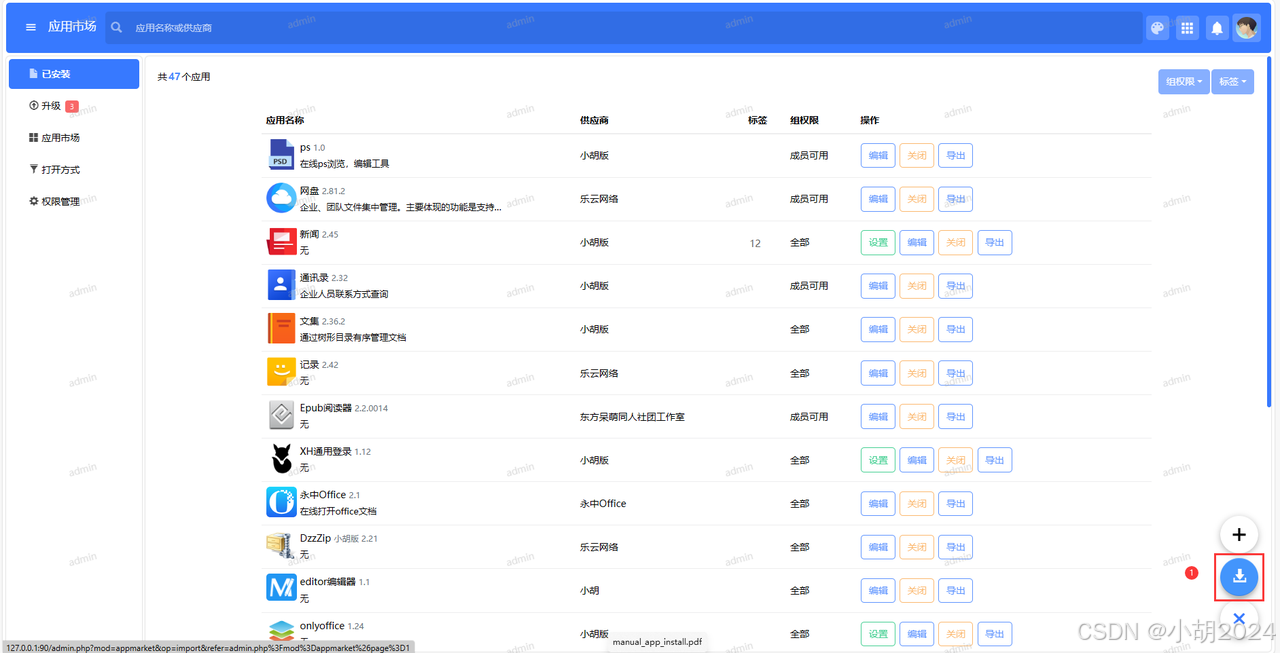The width and height of the screenshot is (1280, 653).
Task: Click the 成员可用 cell for 网盘
Action: [x=809, y=199]
